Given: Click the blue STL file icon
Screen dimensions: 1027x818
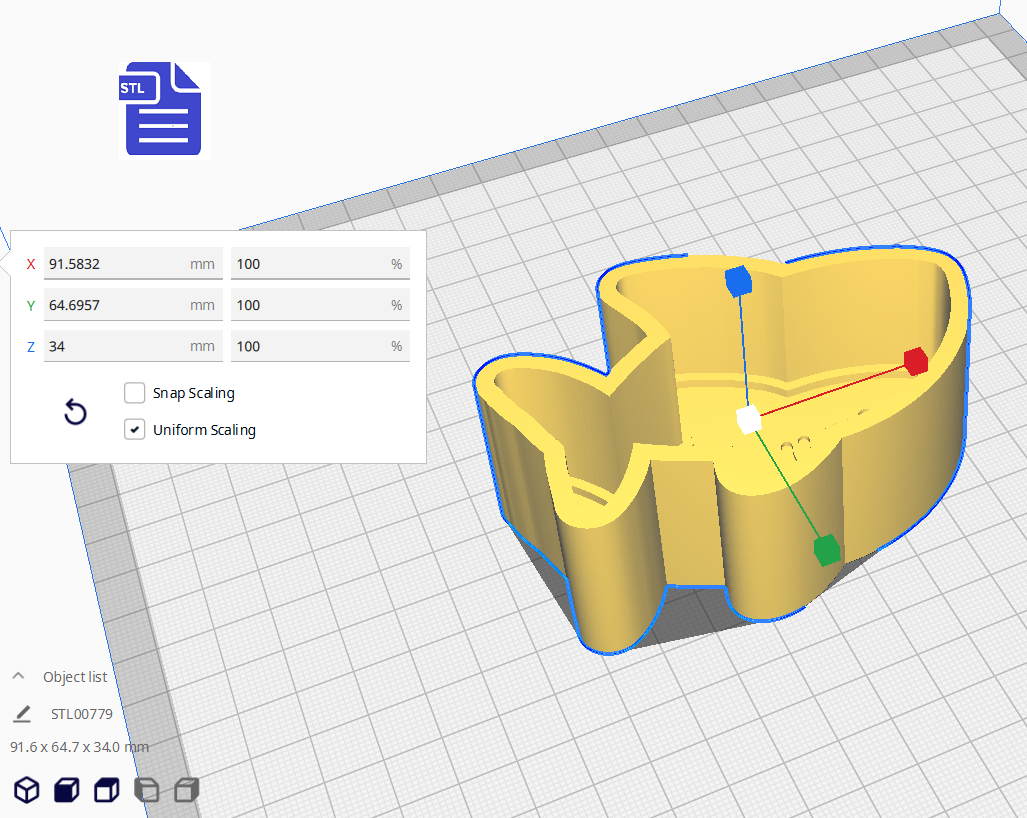Looking at the screenshot, I should point(164,109).
